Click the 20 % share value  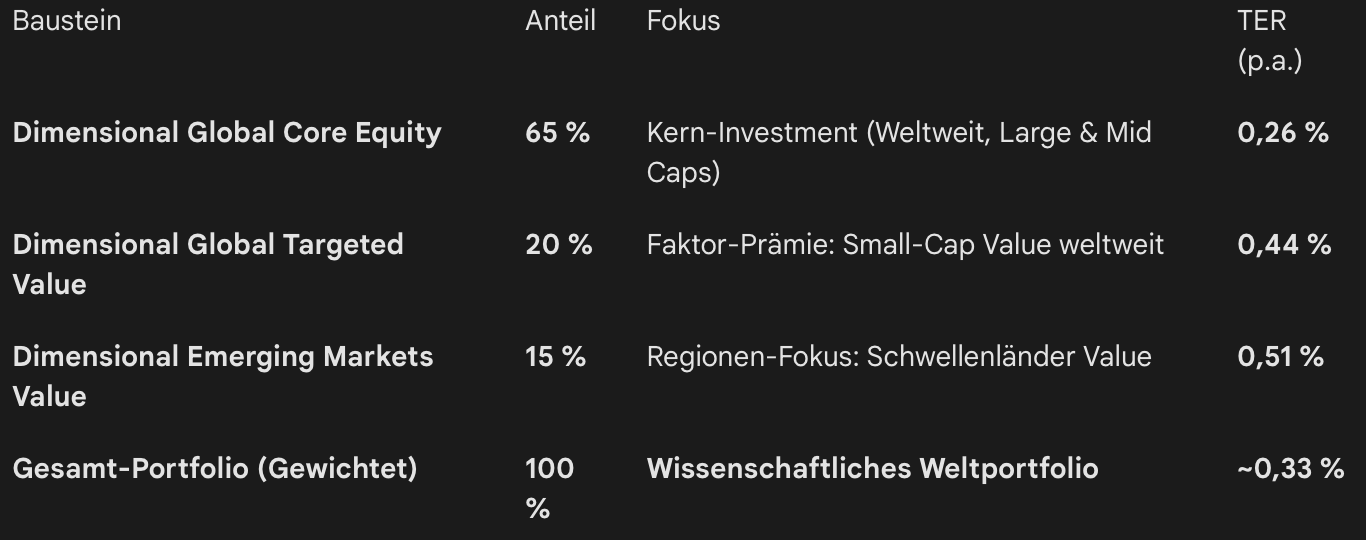[x=558, y=245]
